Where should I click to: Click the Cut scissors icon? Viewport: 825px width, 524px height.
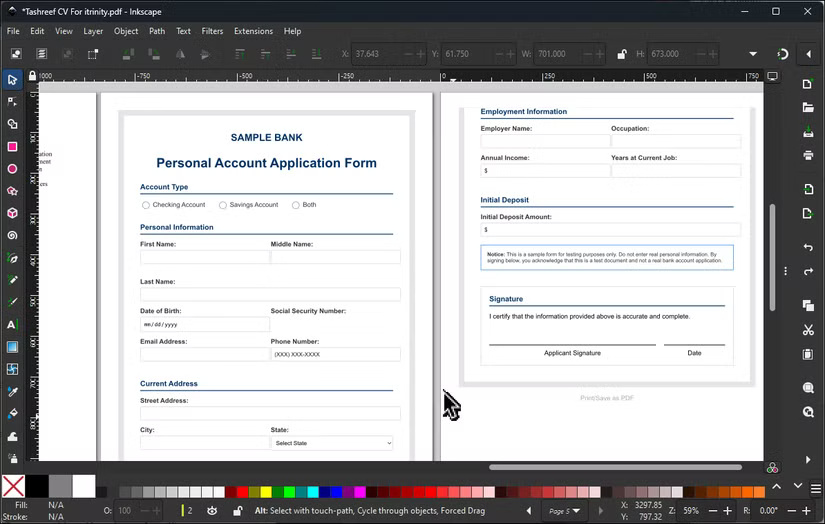pyautogui.click(x=808, y=330)
